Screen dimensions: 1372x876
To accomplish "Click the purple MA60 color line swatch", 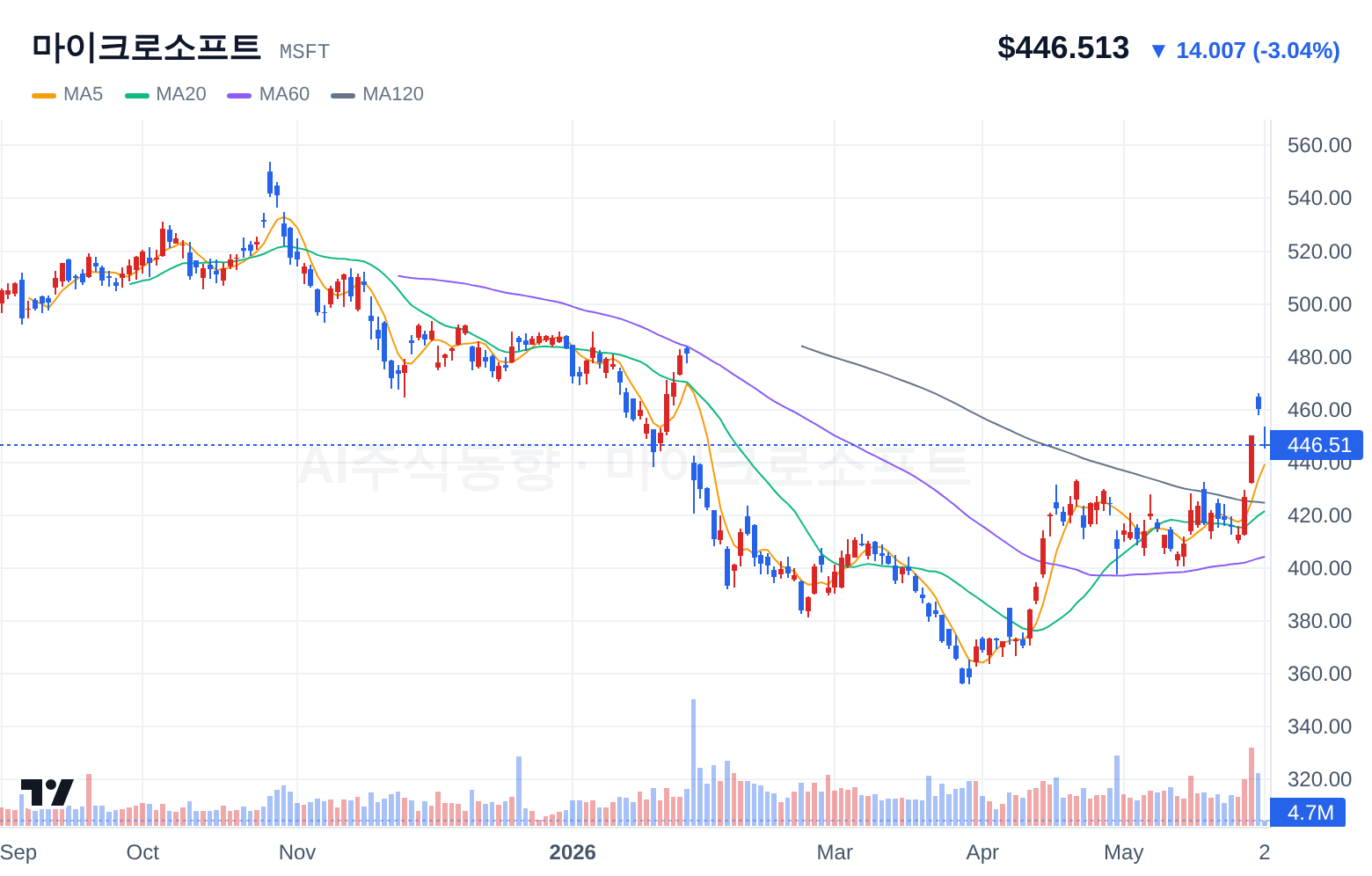I will [x=239, y=95].
